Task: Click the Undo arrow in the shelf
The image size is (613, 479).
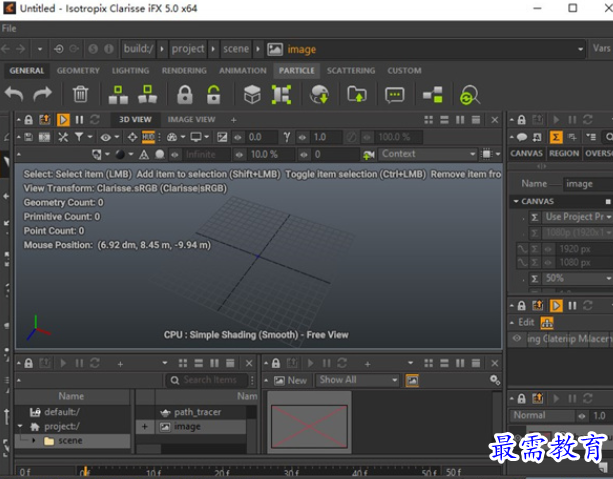Action: 14,94
